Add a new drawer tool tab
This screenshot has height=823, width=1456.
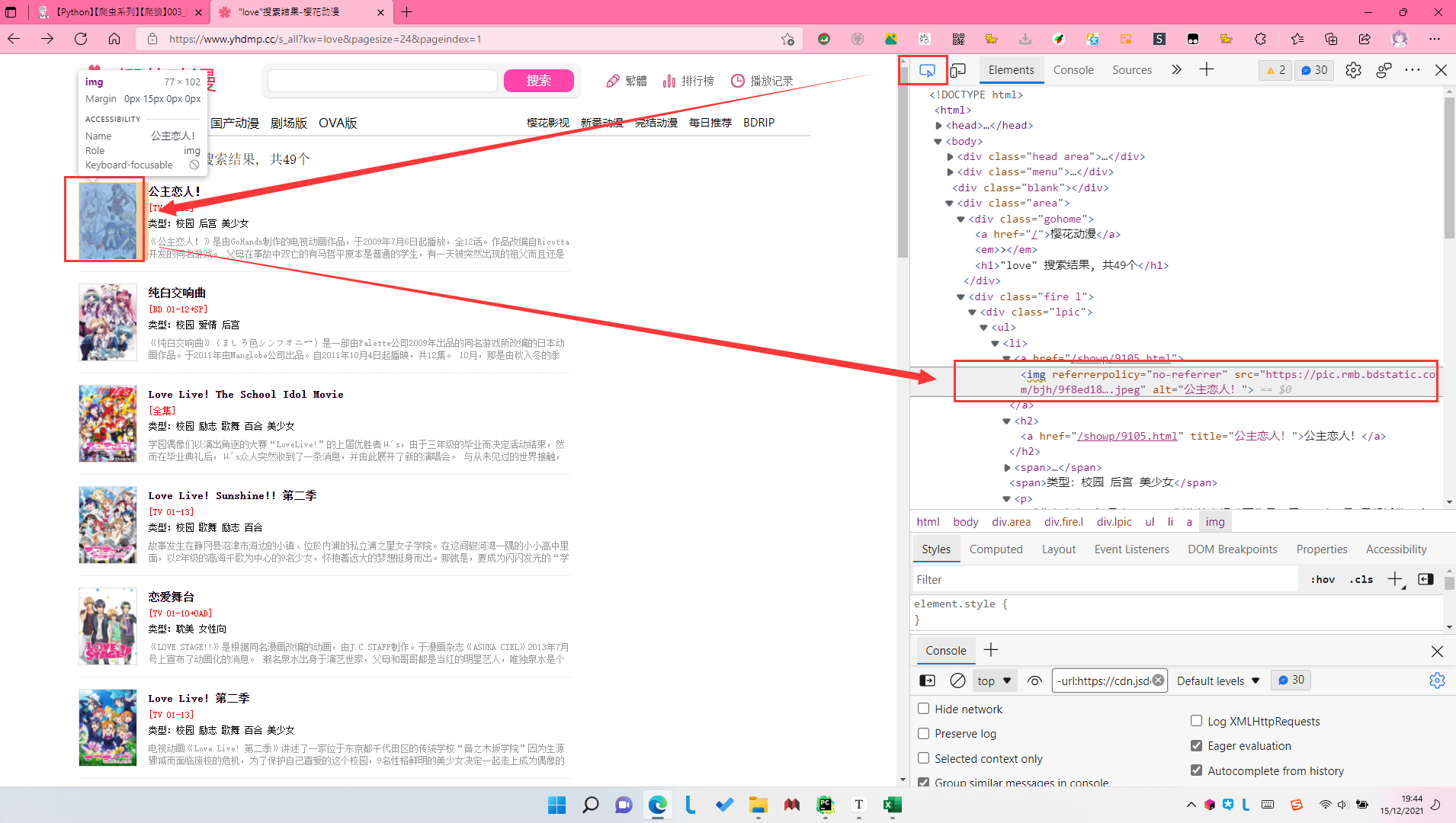coord(991,650)
